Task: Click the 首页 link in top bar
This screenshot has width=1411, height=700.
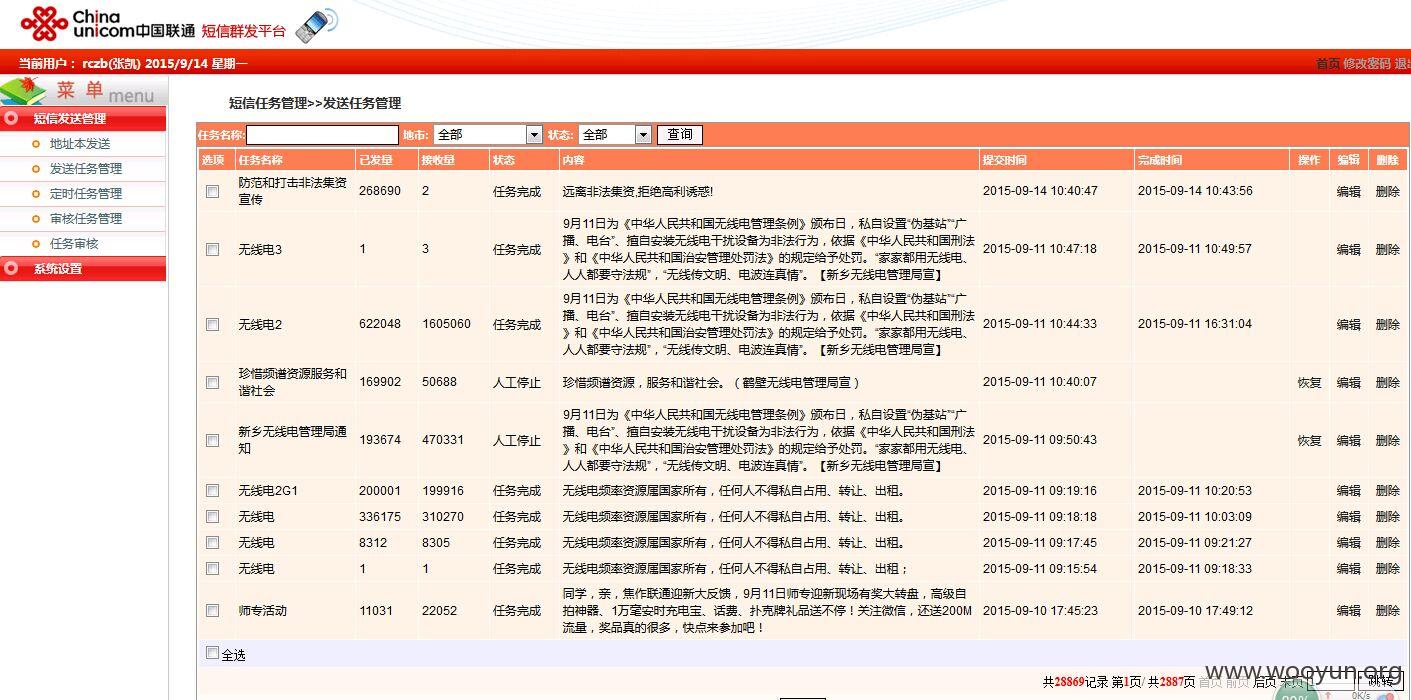Action: pyautogui.click(x=1327, y=63)
